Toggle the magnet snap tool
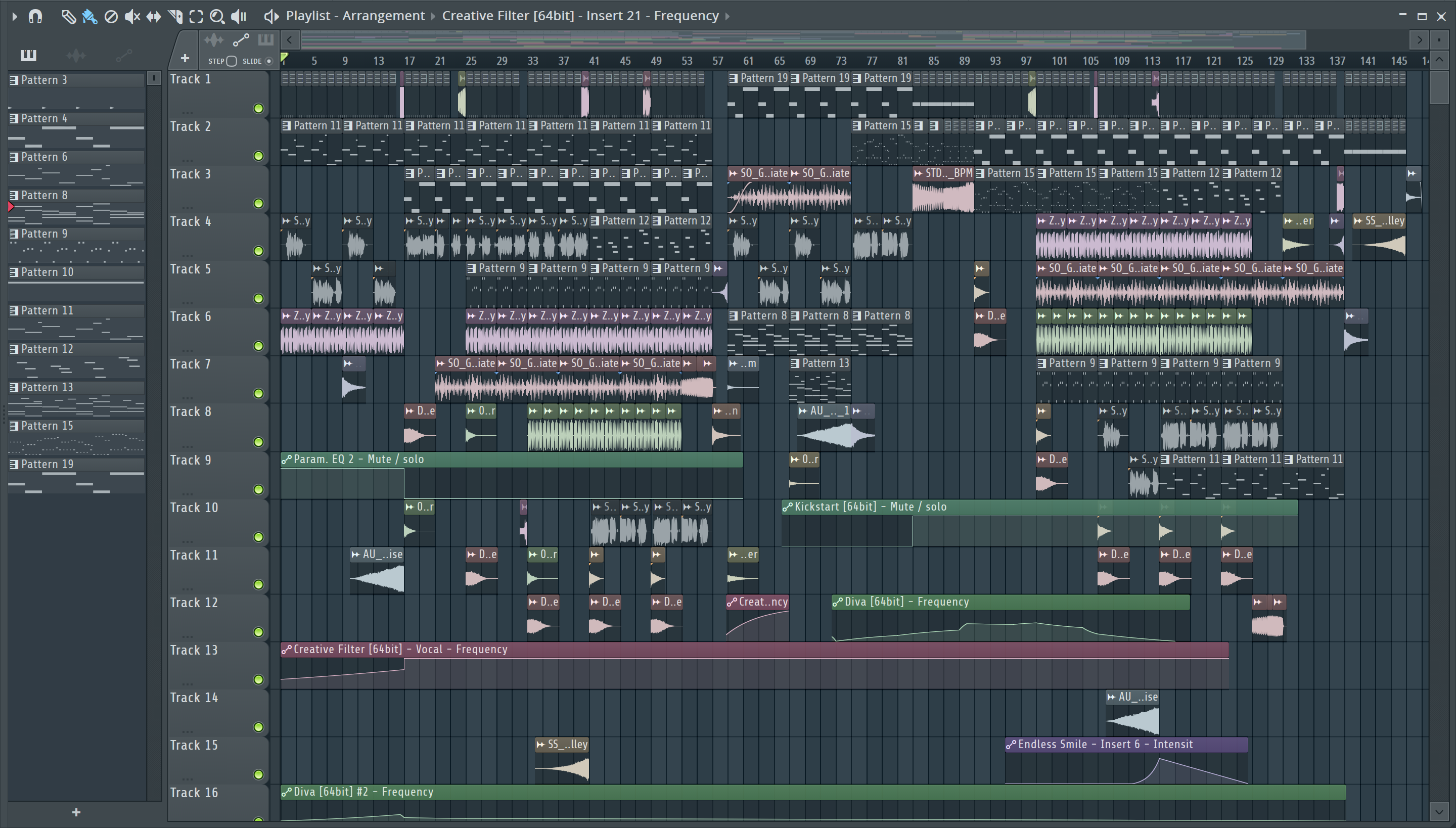The image size is (1456, 828). 35,17
